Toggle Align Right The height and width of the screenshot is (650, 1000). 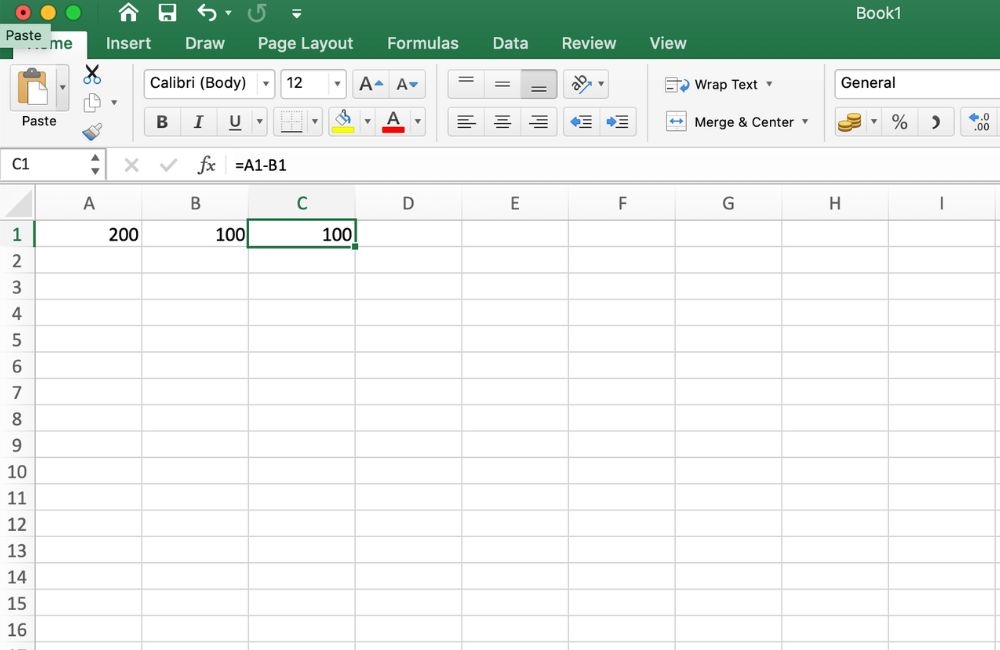(539, 122)
